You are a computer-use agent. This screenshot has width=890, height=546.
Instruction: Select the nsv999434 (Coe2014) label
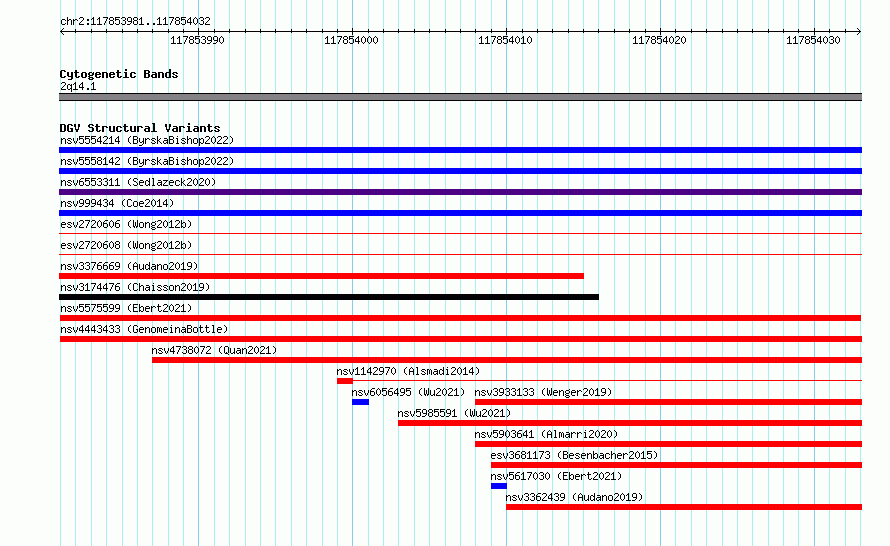(x=117, y=203)
